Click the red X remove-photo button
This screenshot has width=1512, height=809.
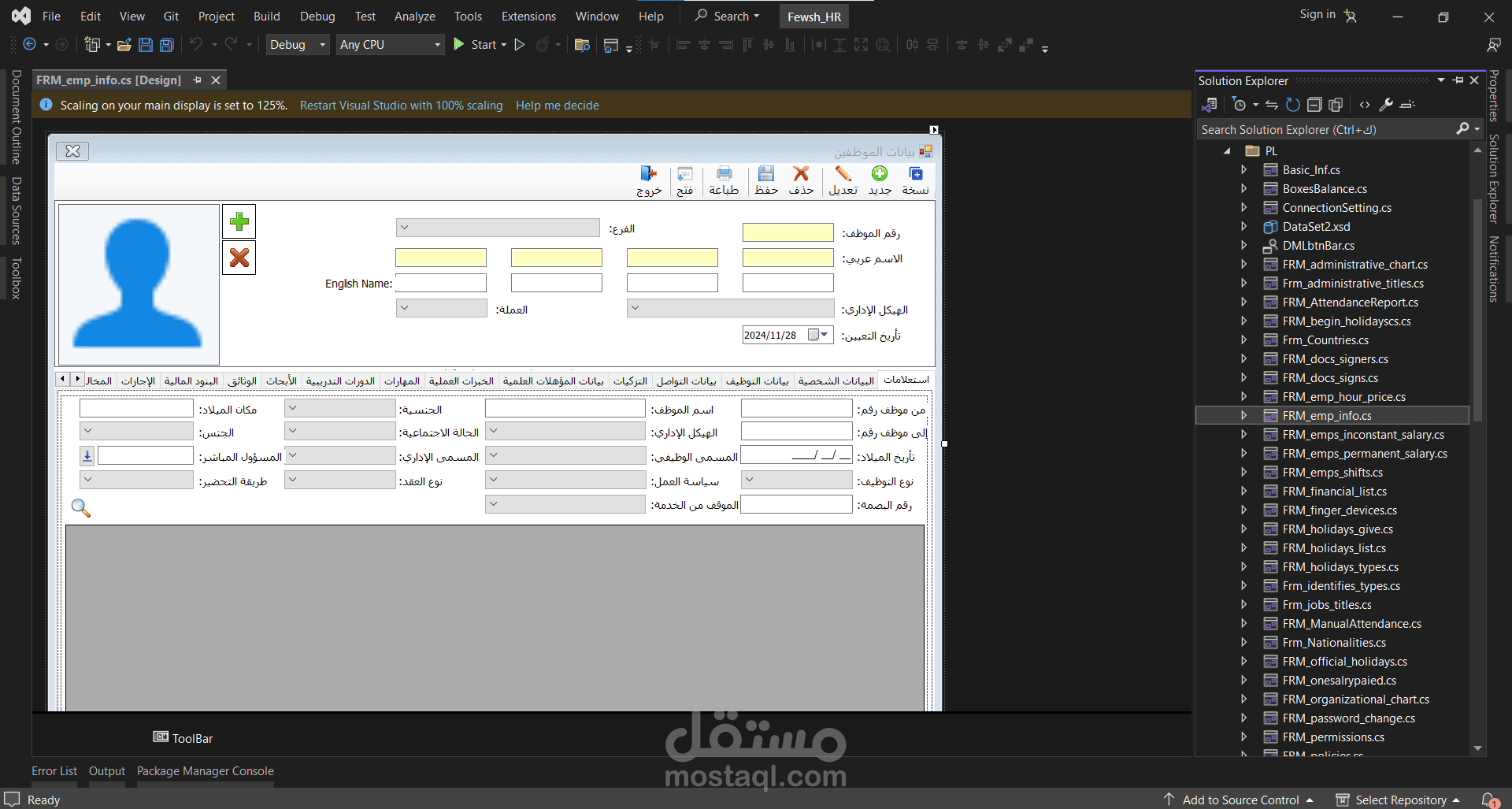(239, 258)
